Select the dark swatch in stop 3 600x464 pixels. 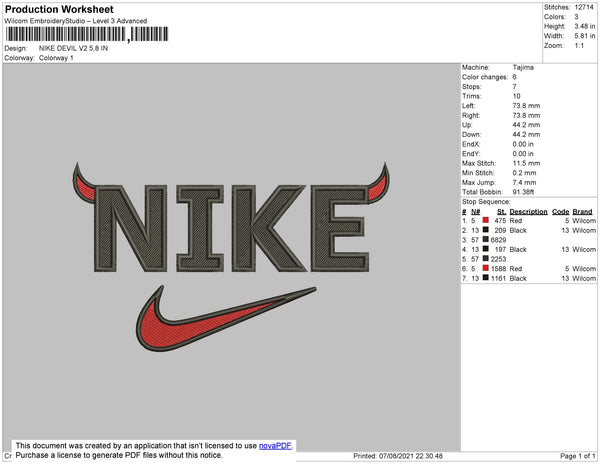pos(485,239)
